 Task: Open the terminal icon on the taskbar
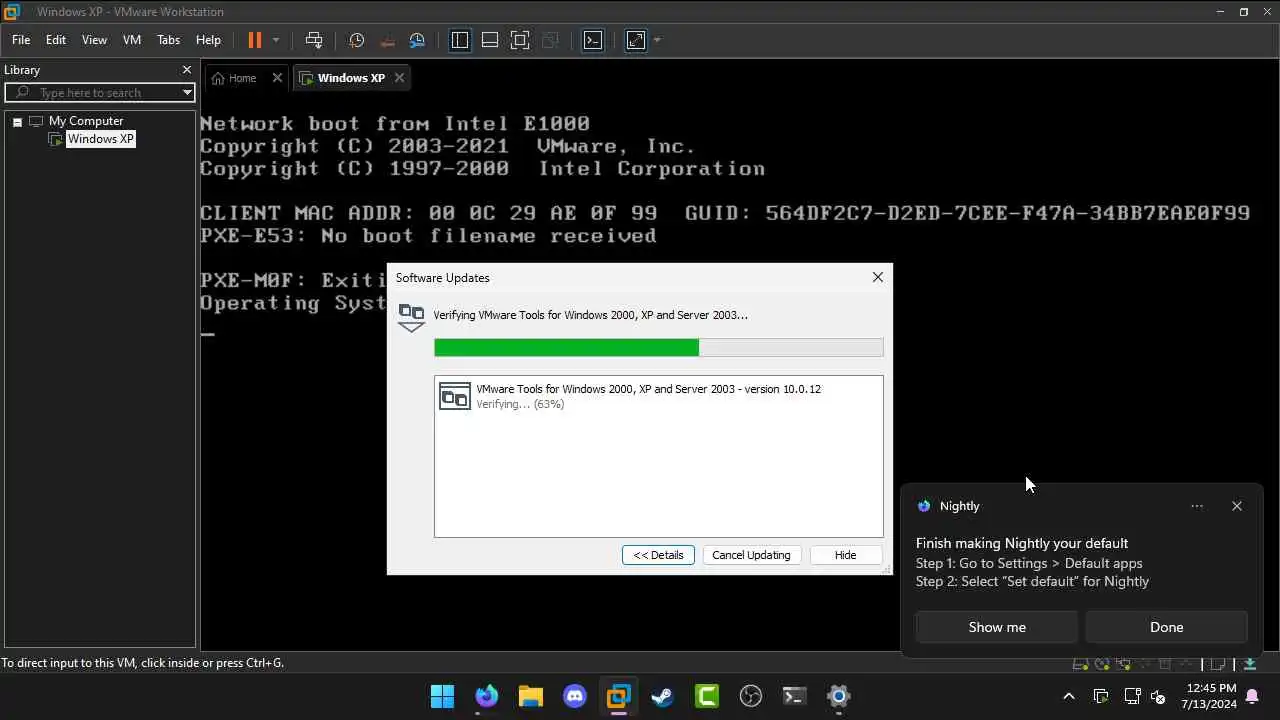point(794,696)
